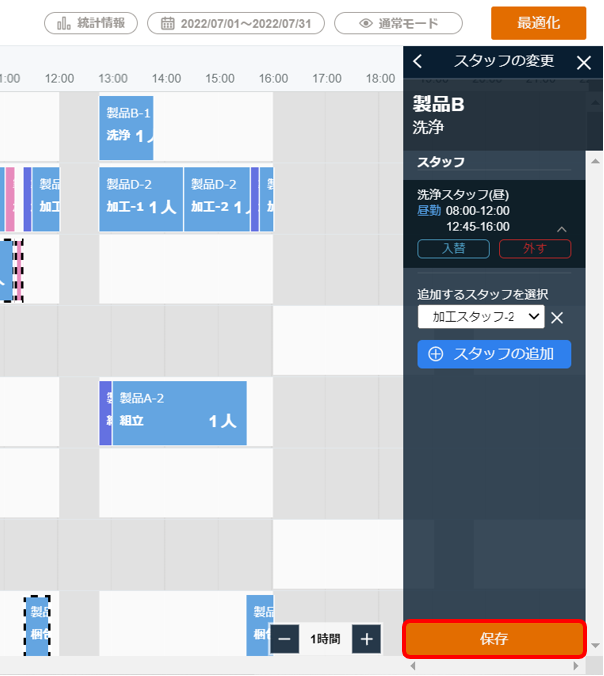Select the 製品D-2 加工-2 task block
Screen dimensions: 604x676
click(217, 199)
